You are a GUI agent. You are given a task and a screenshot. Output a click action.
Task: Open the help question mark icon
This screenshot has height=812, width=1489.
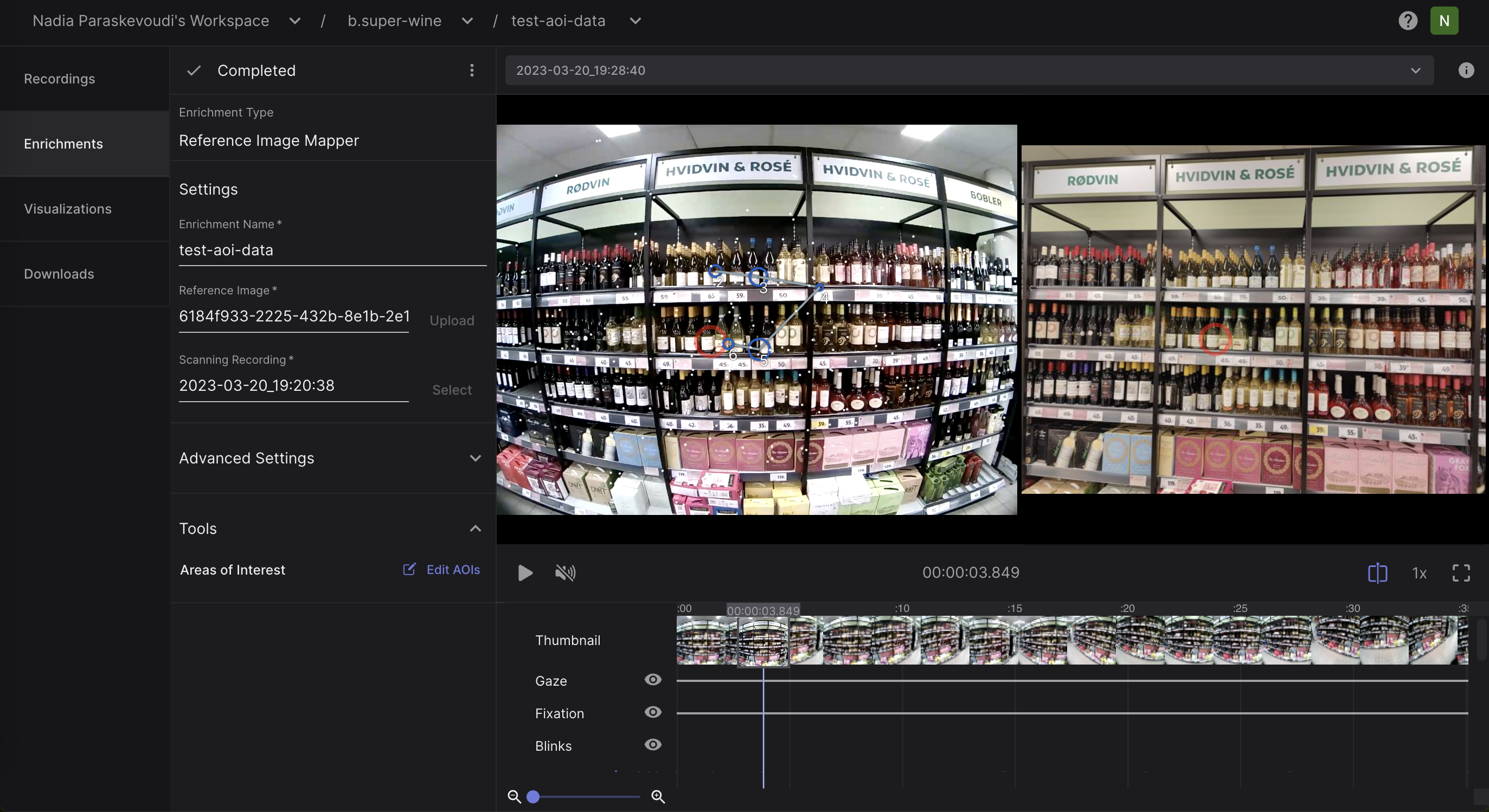[x=1408, y=21]
